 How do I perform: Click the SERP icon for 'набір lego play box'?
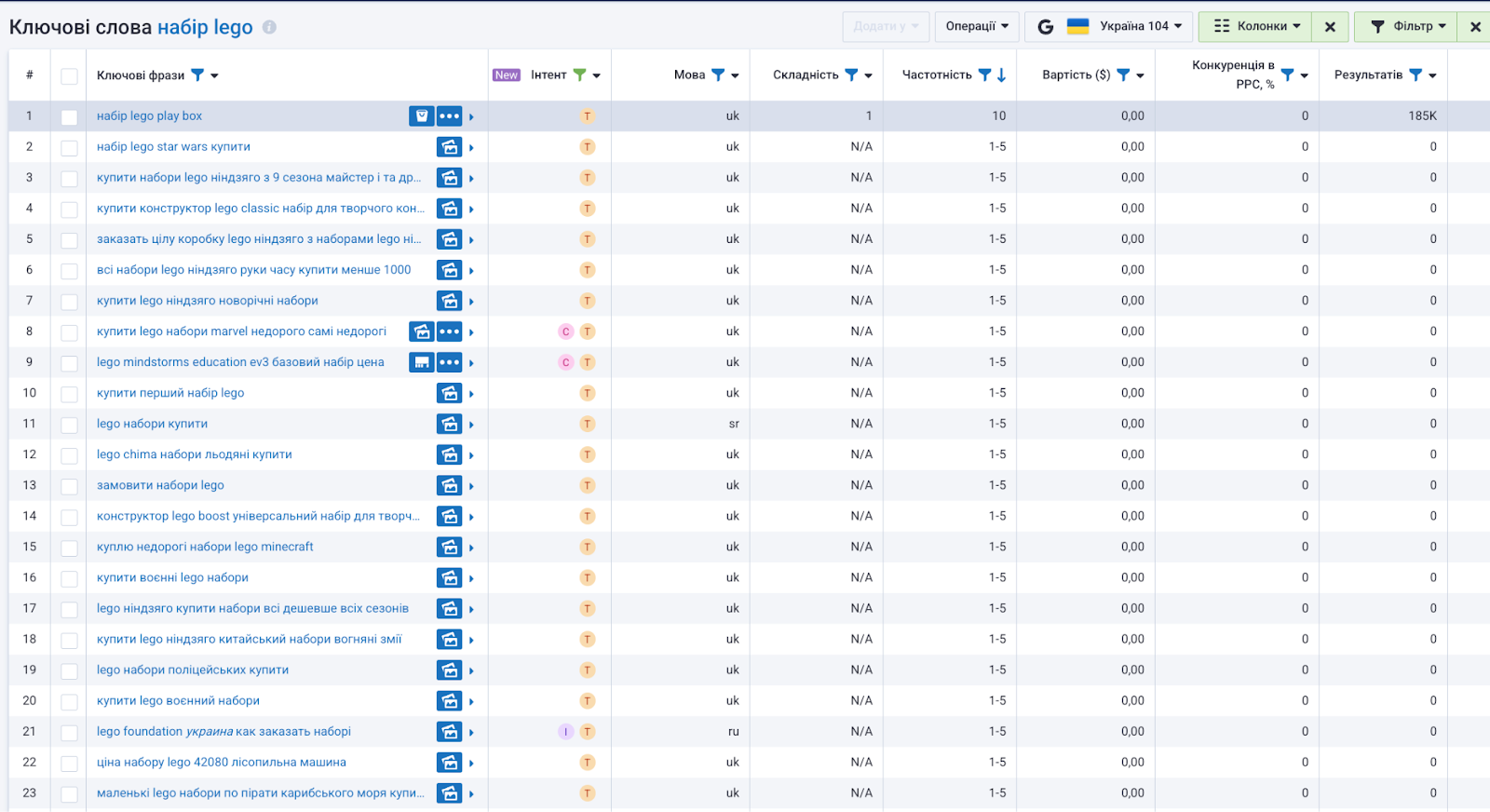[x=422, y=116]
